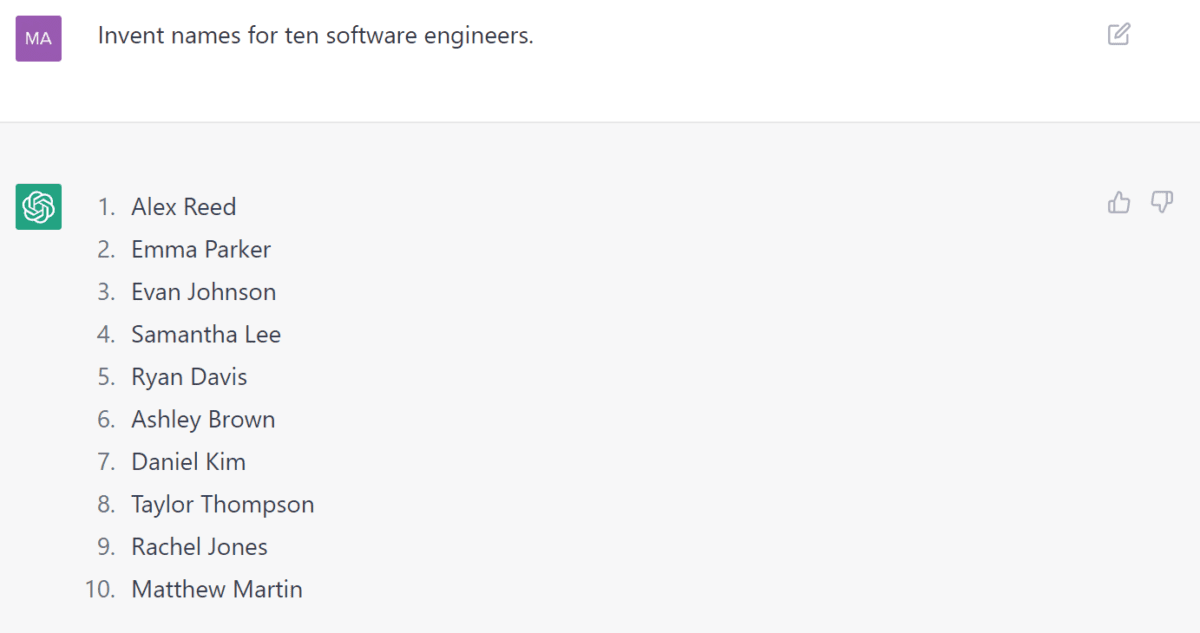The height and width of the screenshot is (633, 1200).
Task: Click the last name Matthew Martin
Action: tap(217, 589)
